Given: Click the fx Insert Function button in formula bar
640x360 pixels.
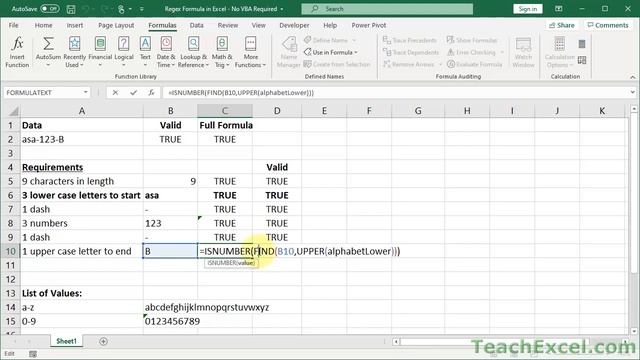Looking at the screenshot, I should pyautogui.click(x=151, y=93).
